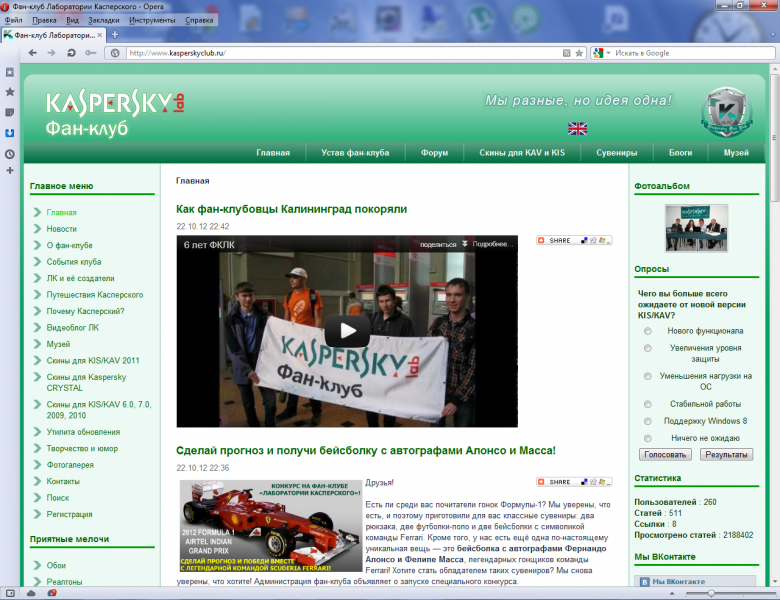780x600 pixels.
Task: Click поделиться on the video
Action: point(438,244)
